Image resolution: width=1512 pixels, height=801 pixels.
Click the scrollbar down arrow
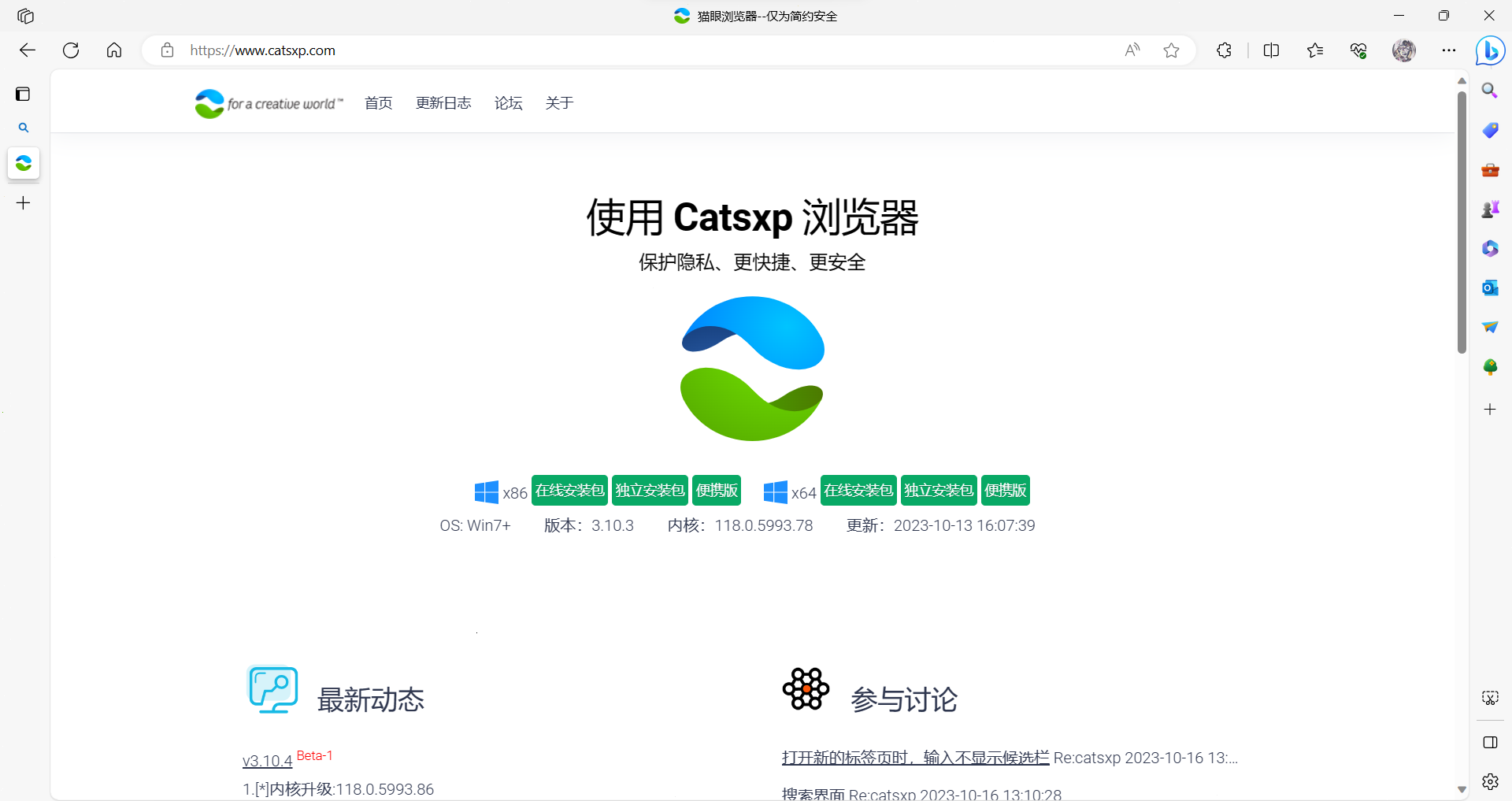pyautogui.click(x=1462, y=789)
